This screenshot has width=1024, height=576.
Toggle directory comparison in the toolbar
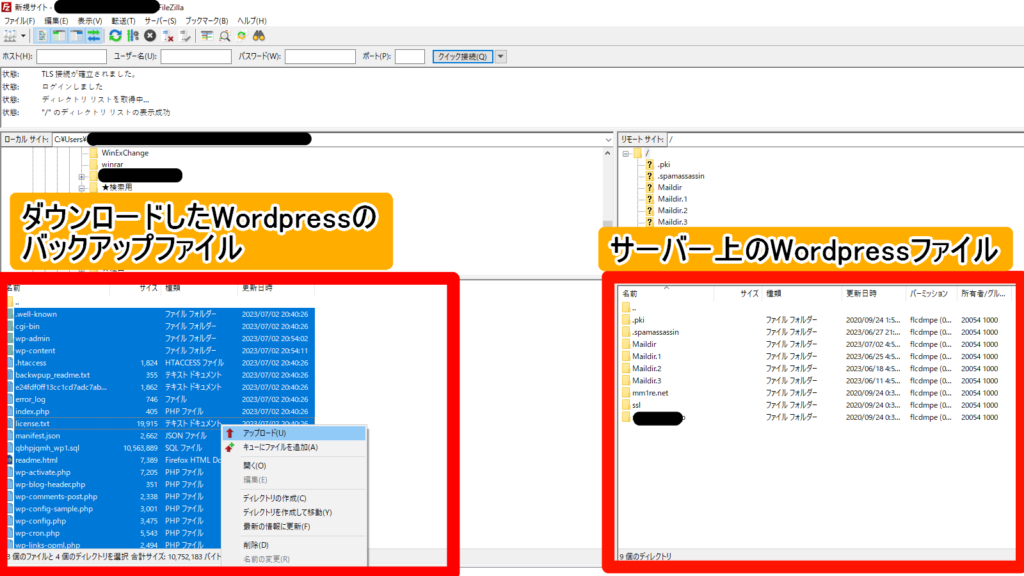225,36
